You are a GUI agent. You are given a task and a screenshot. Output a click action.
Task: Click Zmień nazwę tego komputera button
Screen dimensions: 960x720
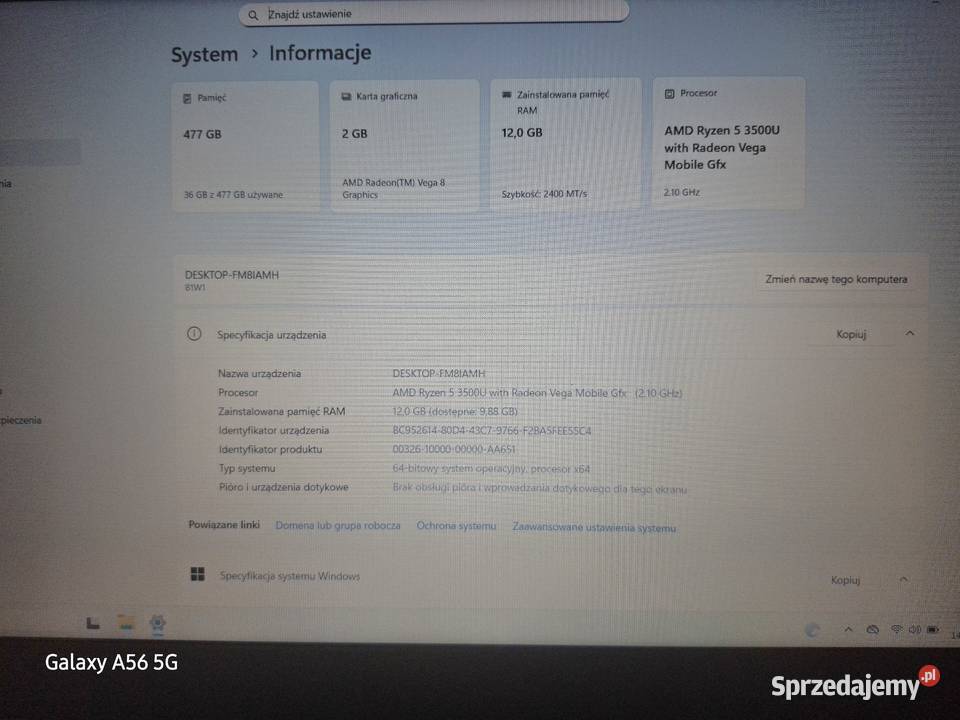coord(836,280)
